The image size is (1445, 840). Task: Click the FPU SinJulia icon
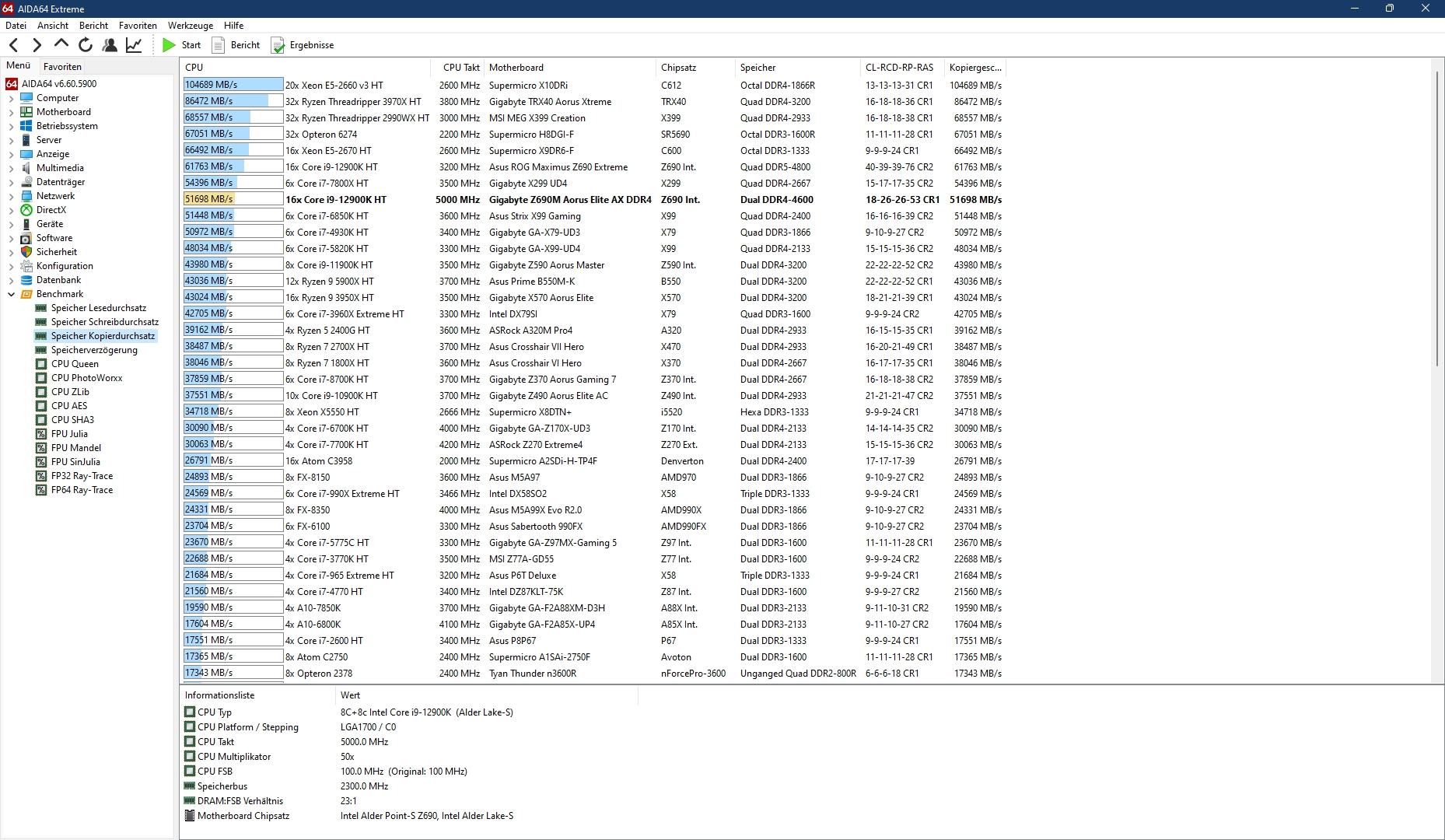(41, 462)
